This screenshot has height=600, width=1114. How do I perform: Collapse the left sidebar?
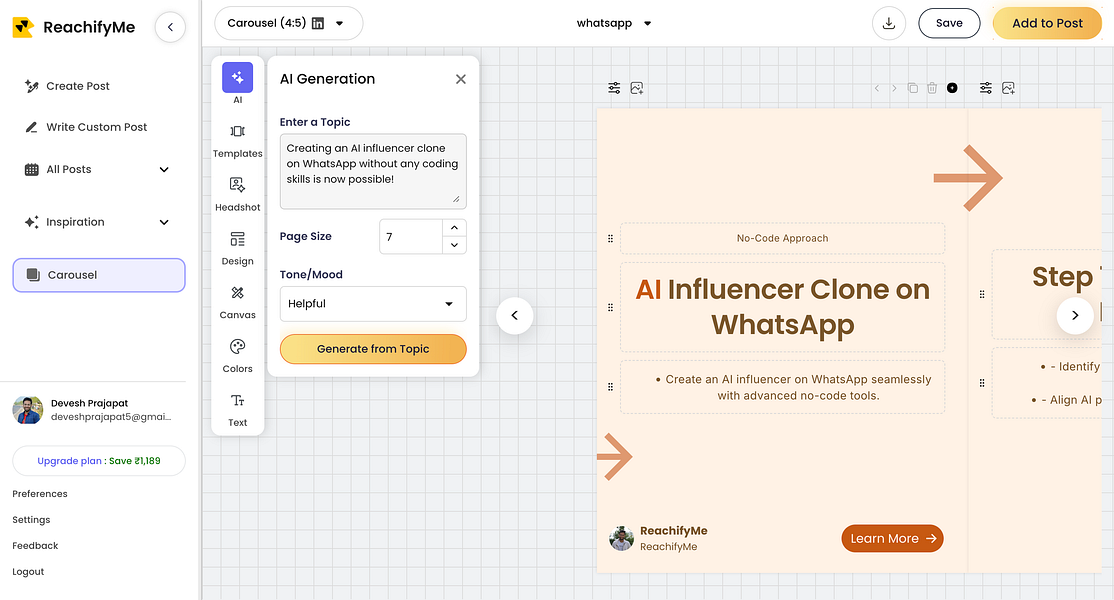[171, 27]
